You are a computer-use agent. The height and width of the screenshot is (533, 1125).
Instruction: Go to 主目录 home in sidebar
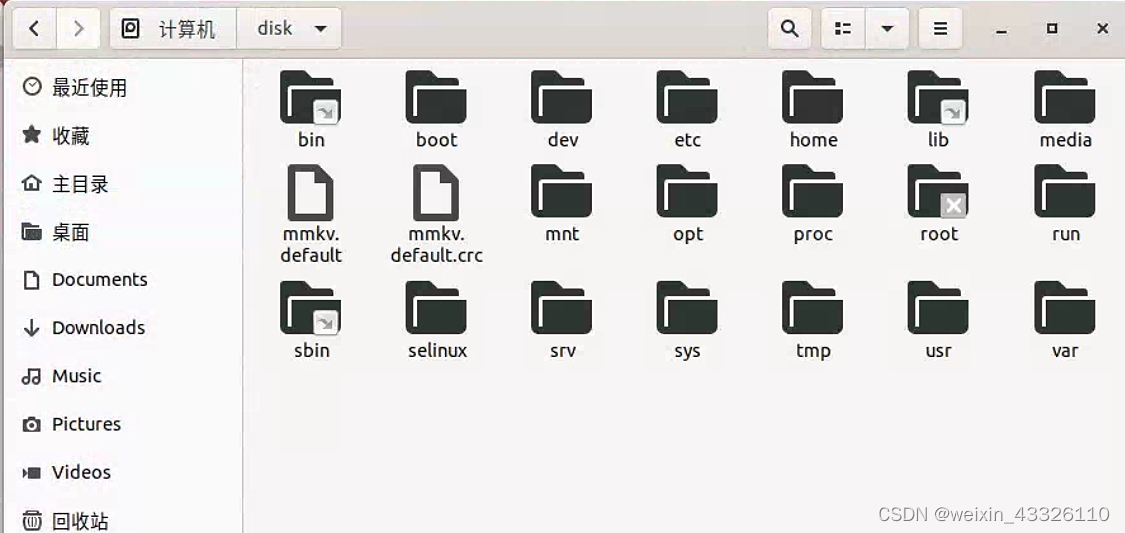[80, 184]
